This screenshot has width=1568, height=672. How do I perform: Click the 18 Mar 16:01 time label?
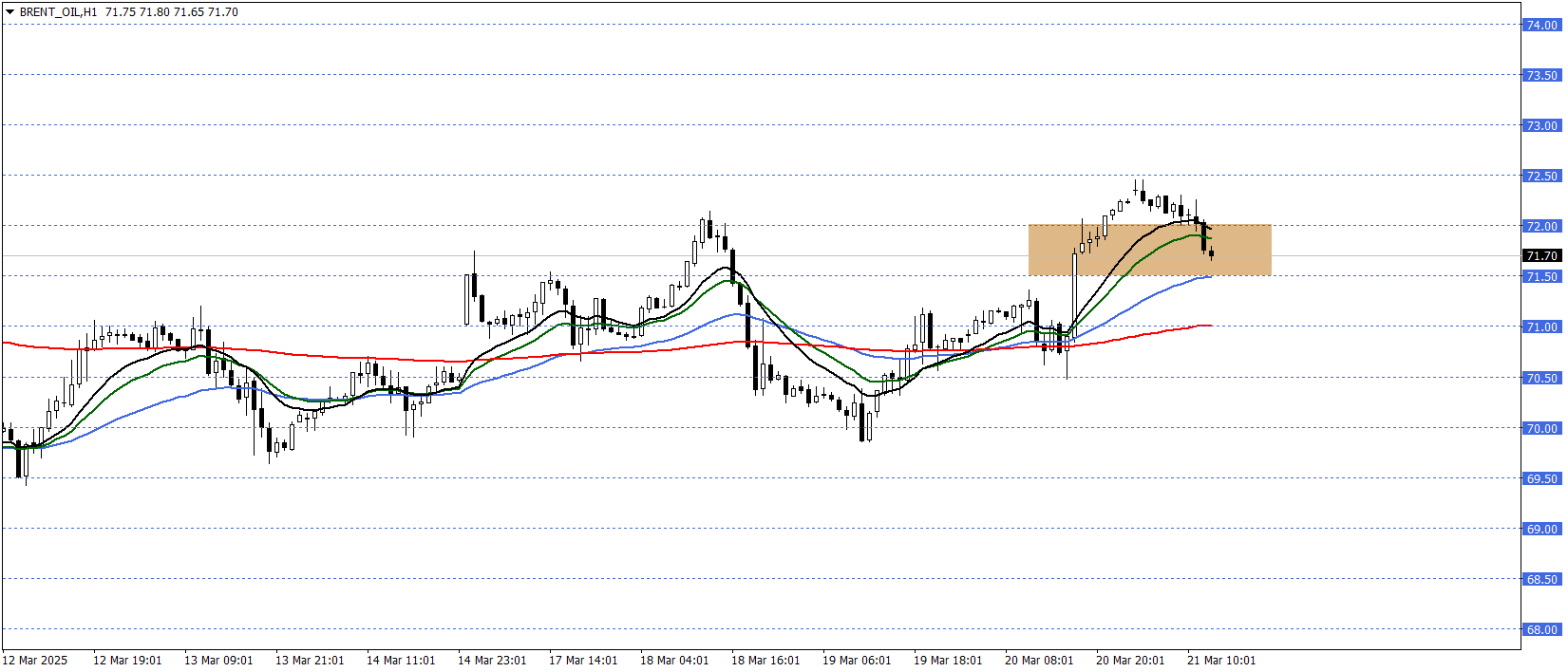765,661
